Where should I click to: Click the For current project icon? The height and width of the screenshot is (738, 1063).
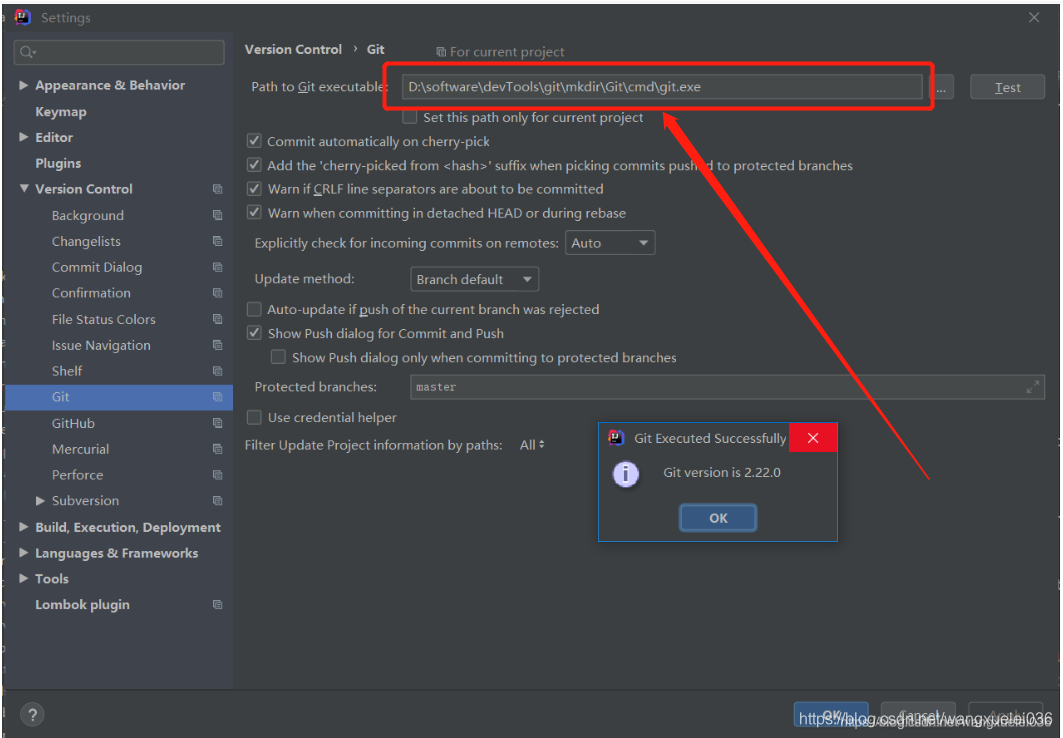click(441, 52)
